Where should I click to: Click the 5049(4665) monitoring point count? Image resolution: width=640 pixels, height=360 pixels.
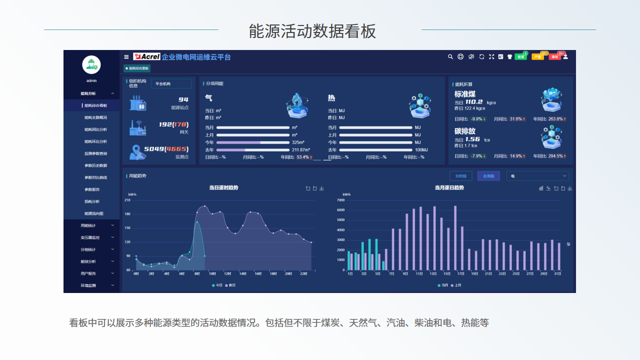[166, 149]
